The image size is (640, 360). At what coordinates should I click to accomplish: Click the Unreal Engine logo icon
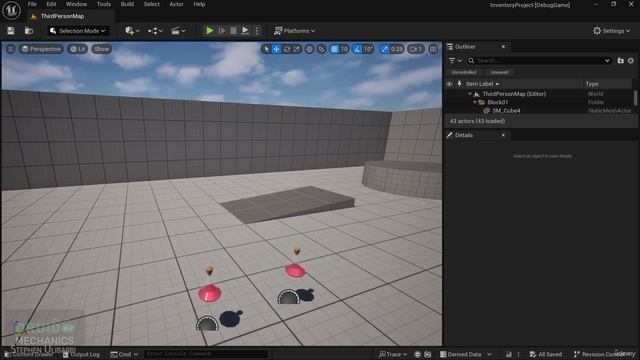point(11,10)
